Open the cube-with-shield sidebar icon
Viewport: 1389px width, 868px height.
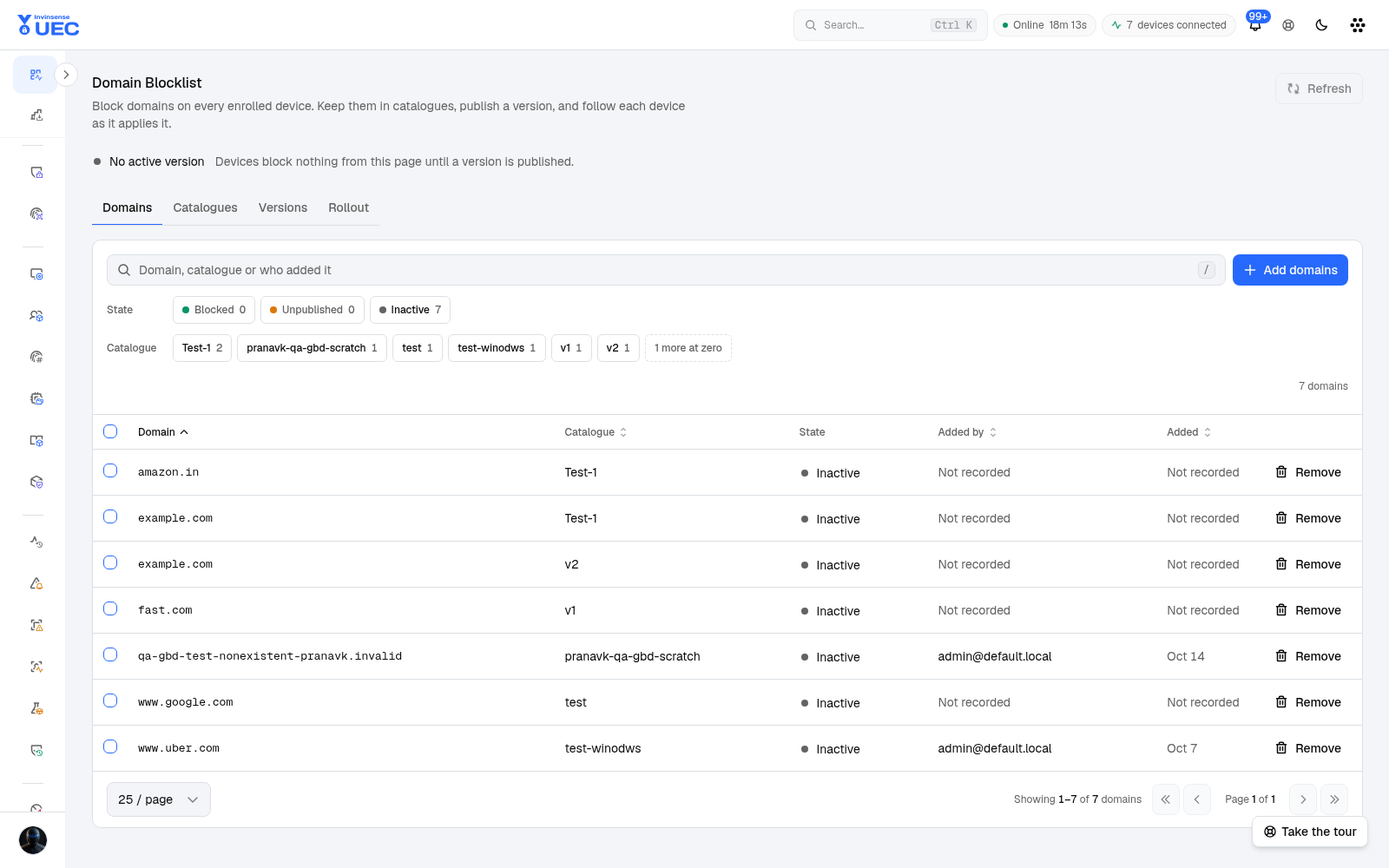[x=36, y=482]
